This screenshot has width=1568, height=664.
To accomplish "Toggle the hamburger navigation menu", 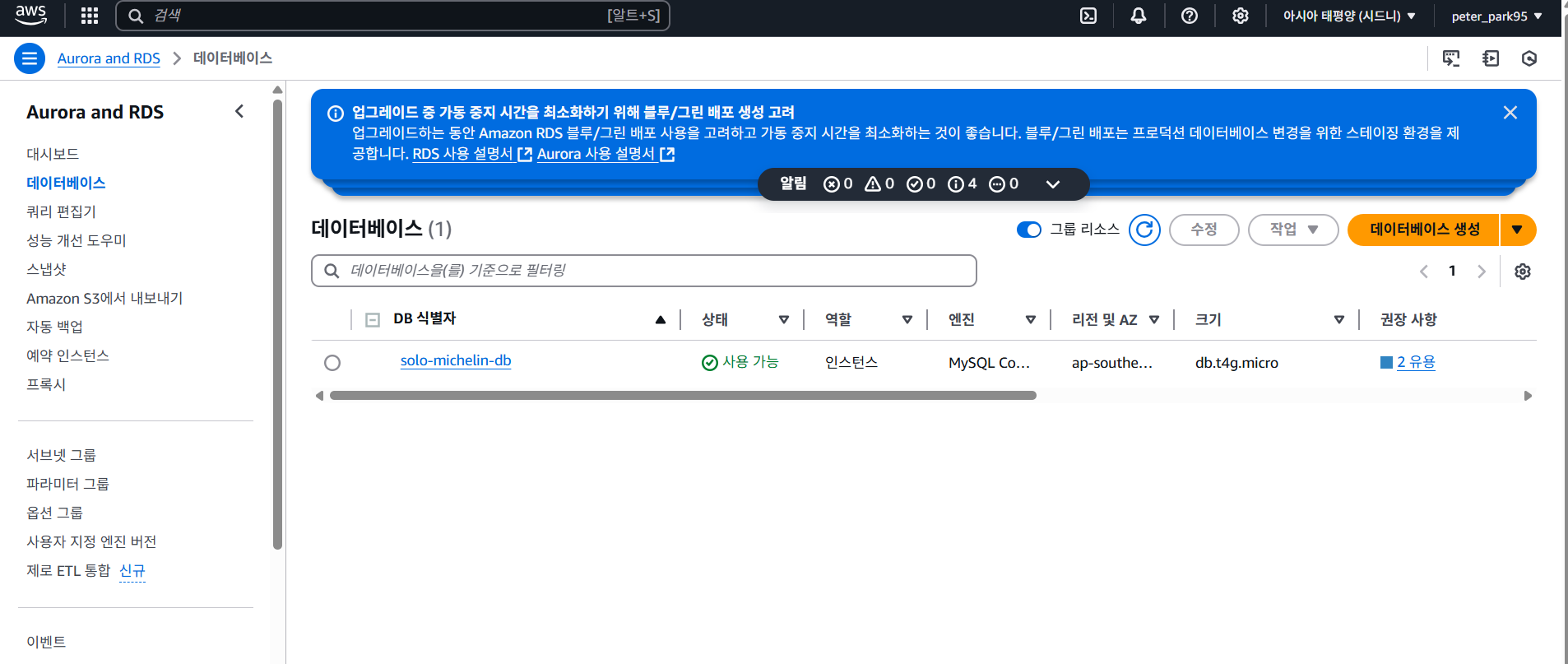I will [x=30, y=58].
